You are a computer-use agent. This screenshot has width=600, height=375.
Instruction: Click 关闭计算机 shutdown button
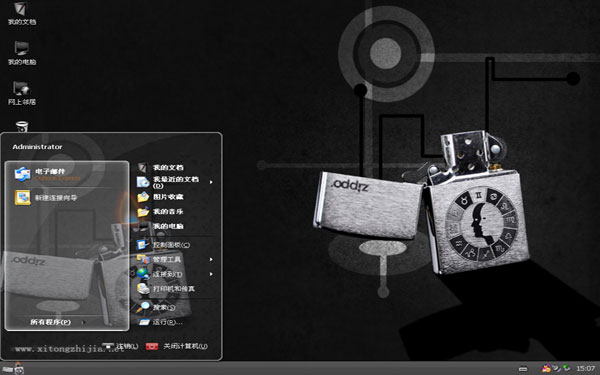point(177,346)
